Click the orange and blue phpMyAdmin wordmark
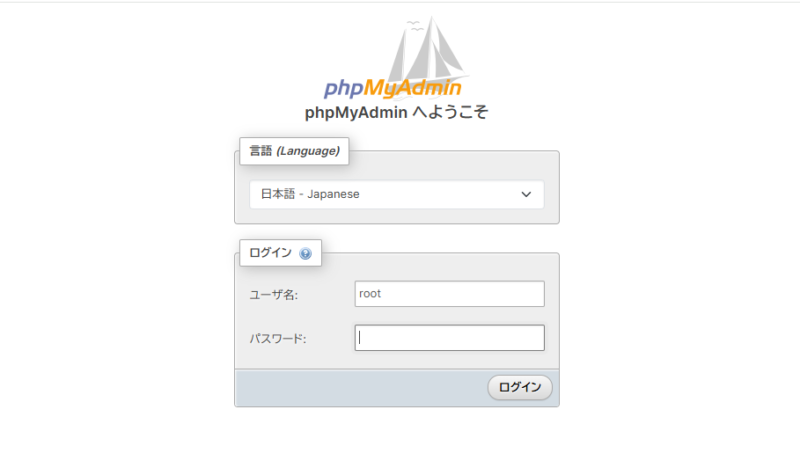800x468 pixels. (x=392, y=88)
